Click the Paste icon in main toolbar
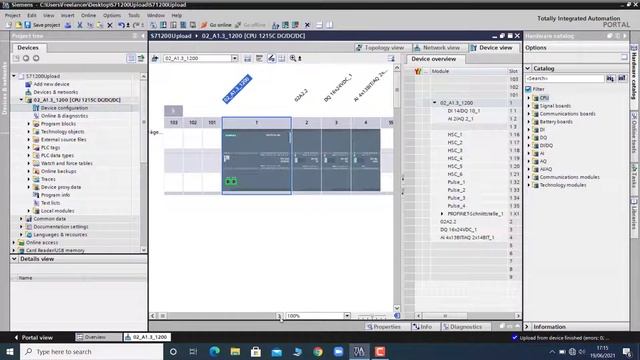The width and height of the screenshot is (640, 360). coord(100,25)
